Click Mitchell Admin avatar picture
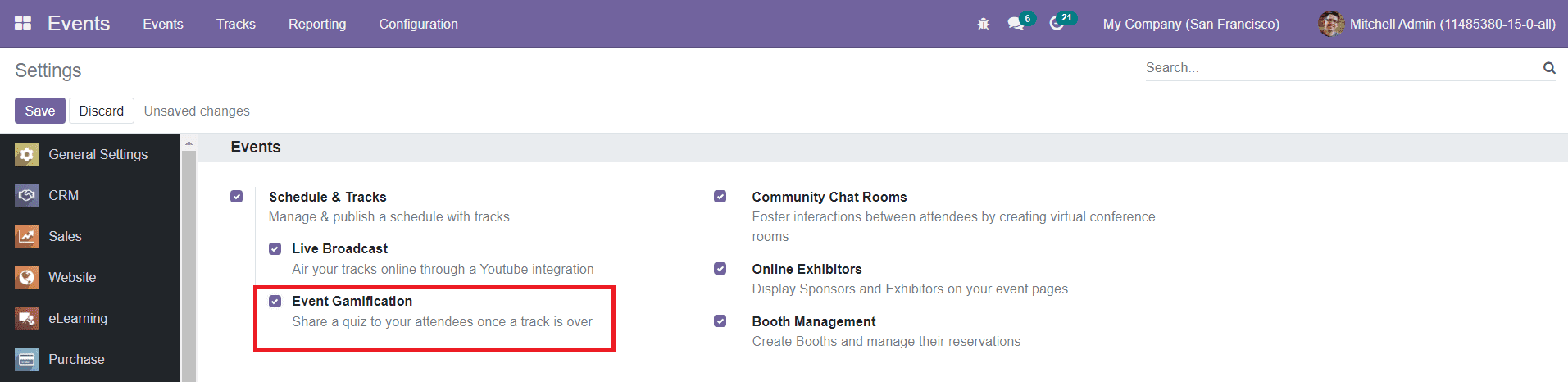The image size is (1568, 382). point(1331,24)
